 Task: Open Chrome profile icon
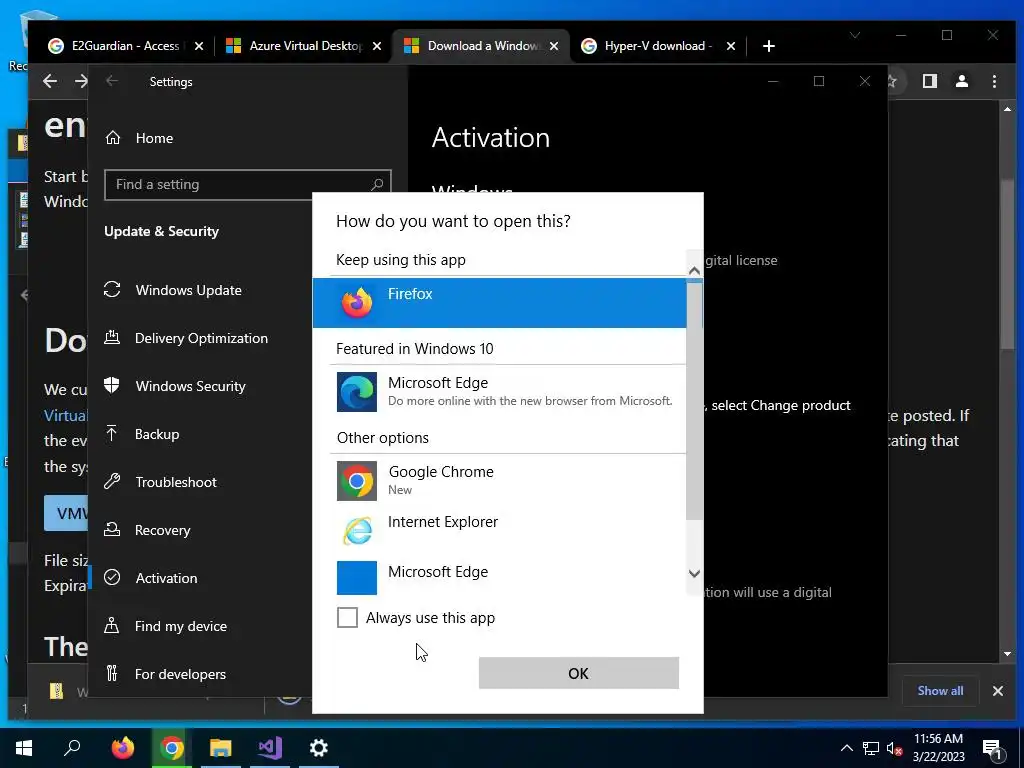[961, 81]
